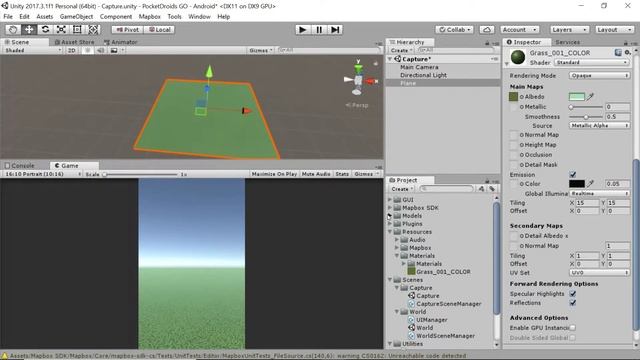Collapse the Resources folder
Screen dimensions: 640x360
[x=390, y=232]
